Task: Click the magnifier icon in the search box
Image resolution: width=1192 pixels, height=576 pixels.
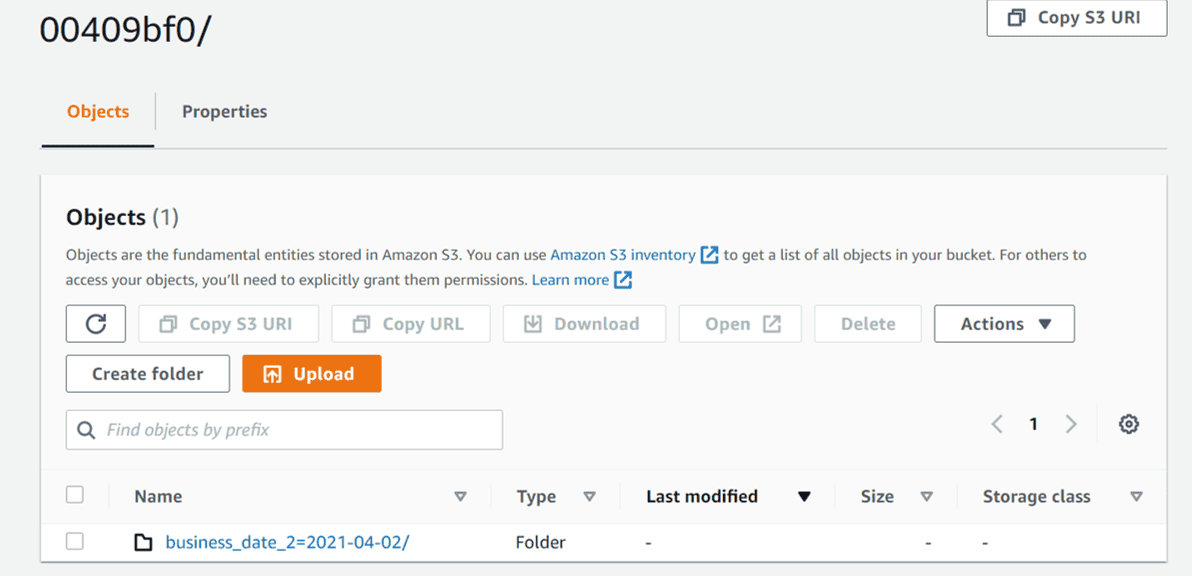Action: 87,430
